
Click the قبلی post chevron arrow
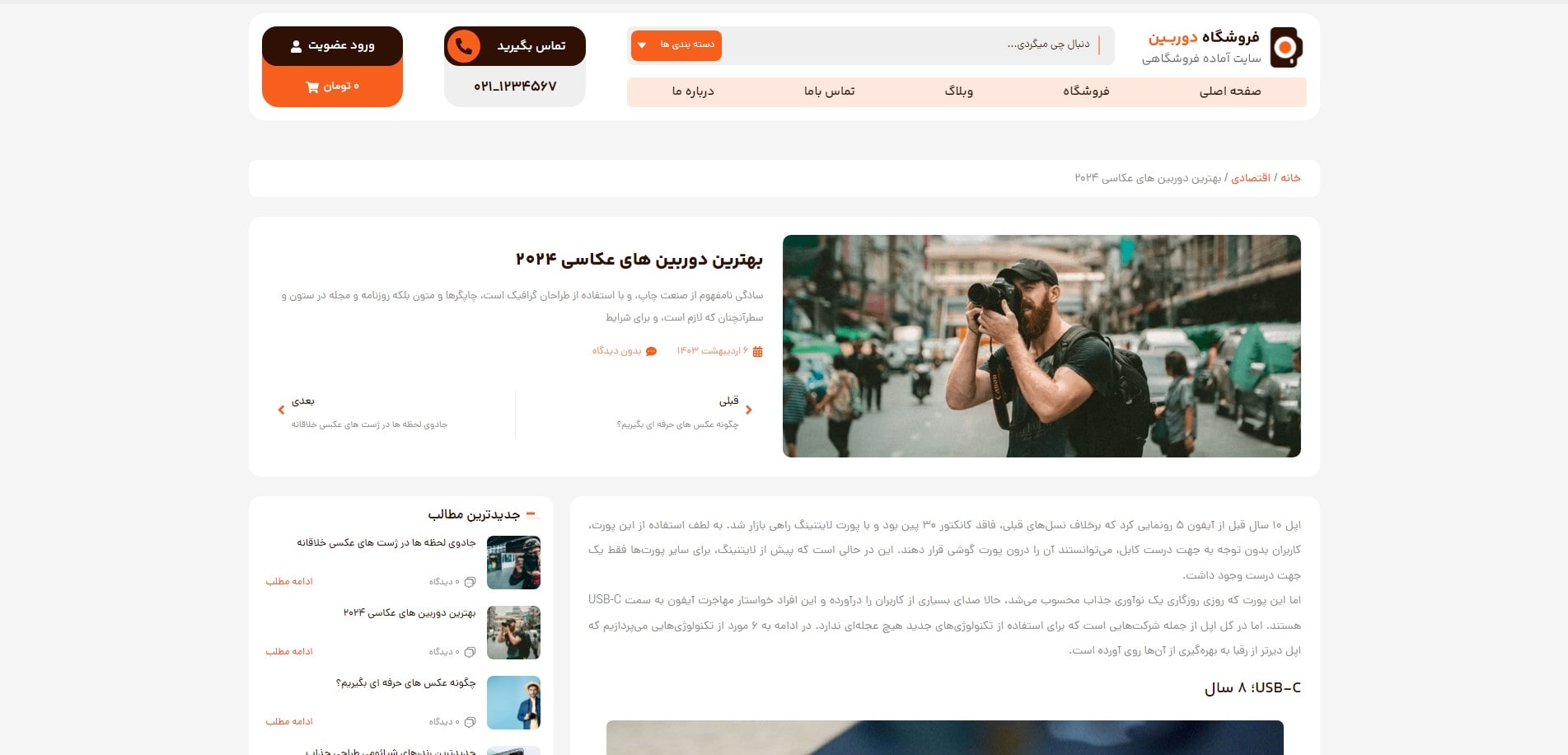pyautogui.click(x=748, y=410)
